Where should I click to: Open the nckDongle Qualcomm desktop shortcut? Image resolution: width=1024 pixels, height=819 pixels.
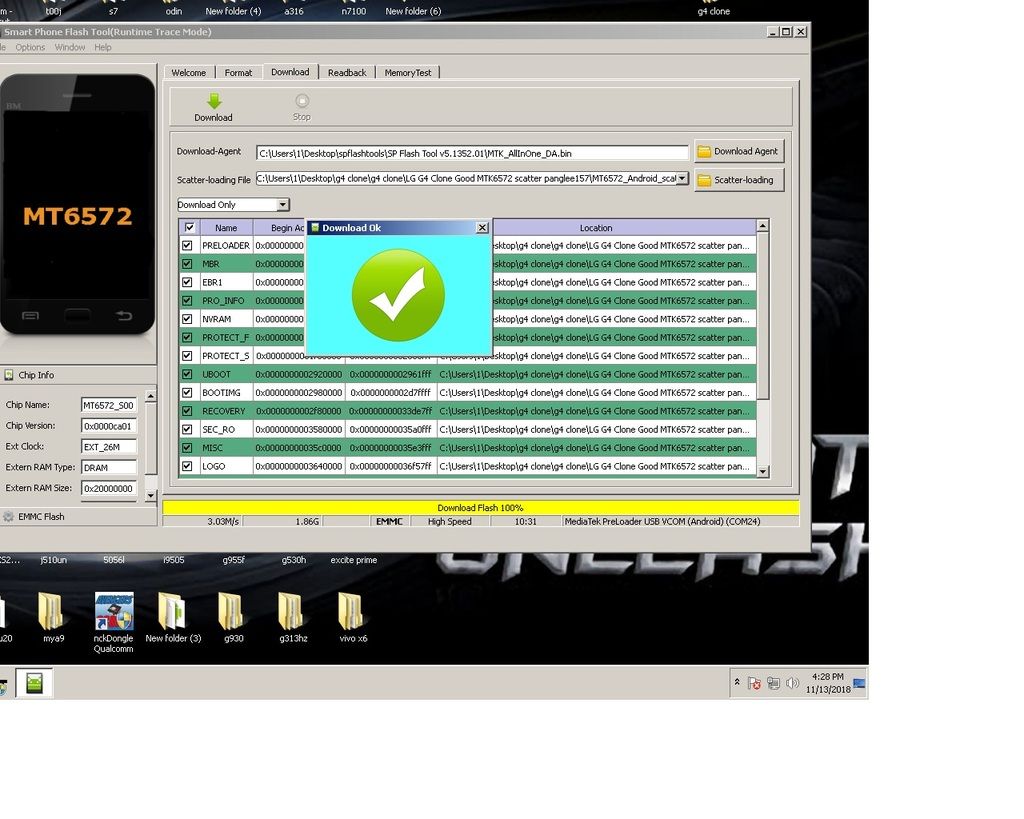coord(114,611)
